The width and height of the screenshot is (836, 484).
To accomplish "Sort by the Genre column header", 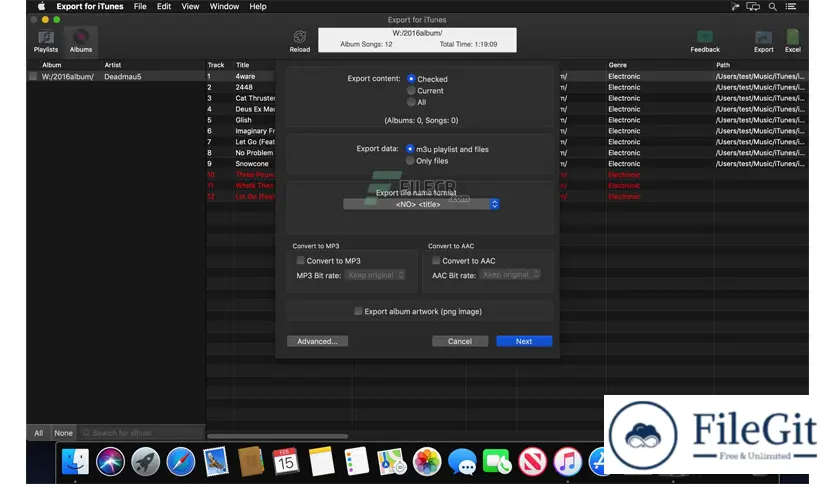I will [617, 65].
